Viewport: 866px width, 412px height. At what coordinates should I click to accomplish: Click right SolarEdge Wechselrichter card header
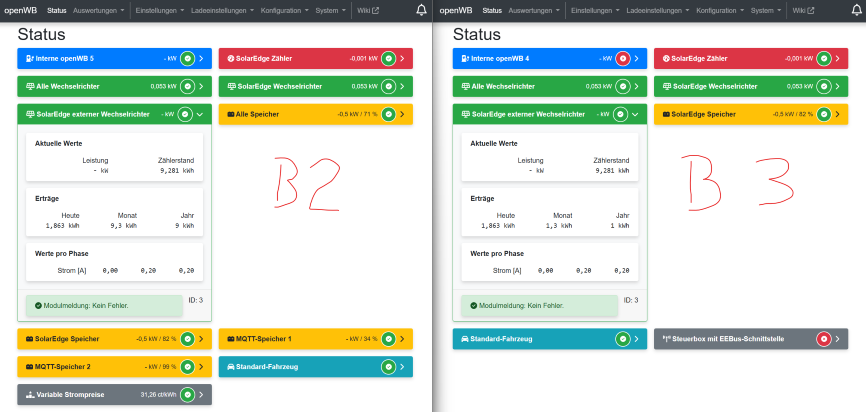(751, 87)
